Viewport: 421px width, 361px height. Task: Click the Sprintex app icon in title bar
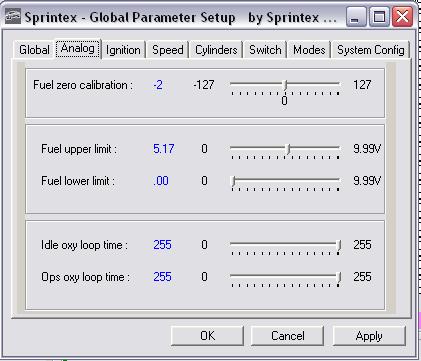click(x=13, y=17)
